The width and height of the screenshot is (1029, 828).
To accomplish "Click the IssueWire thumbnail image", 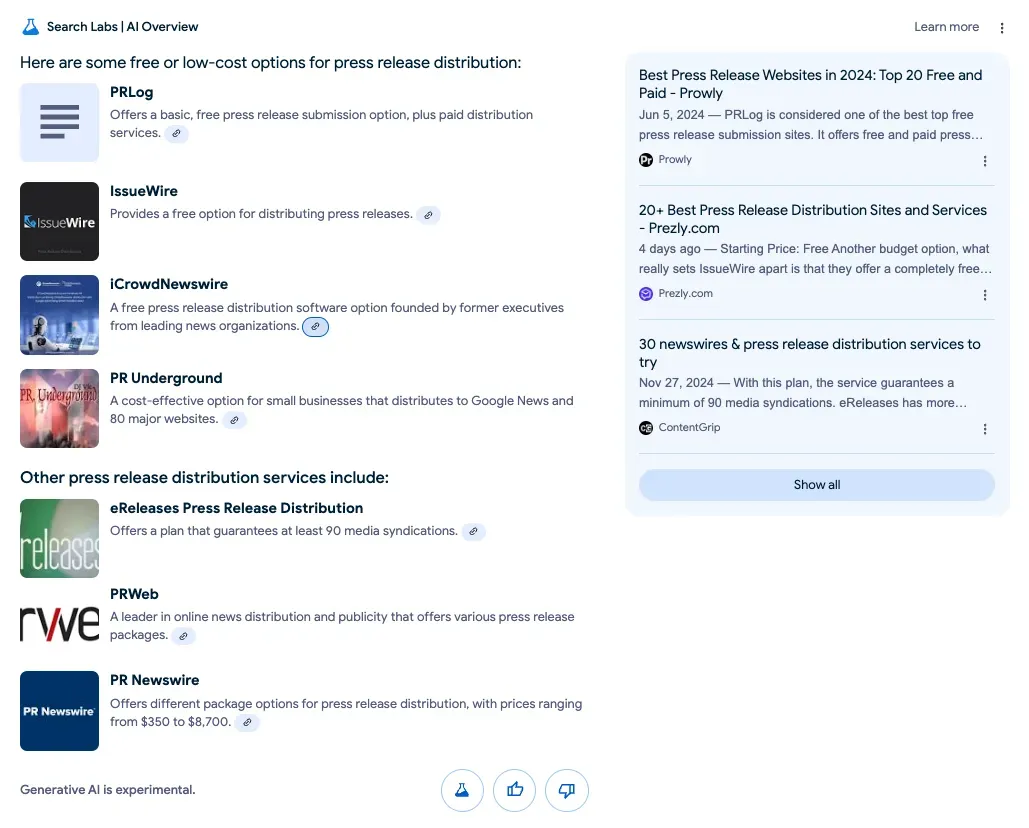I will click(x=59, y=221).
